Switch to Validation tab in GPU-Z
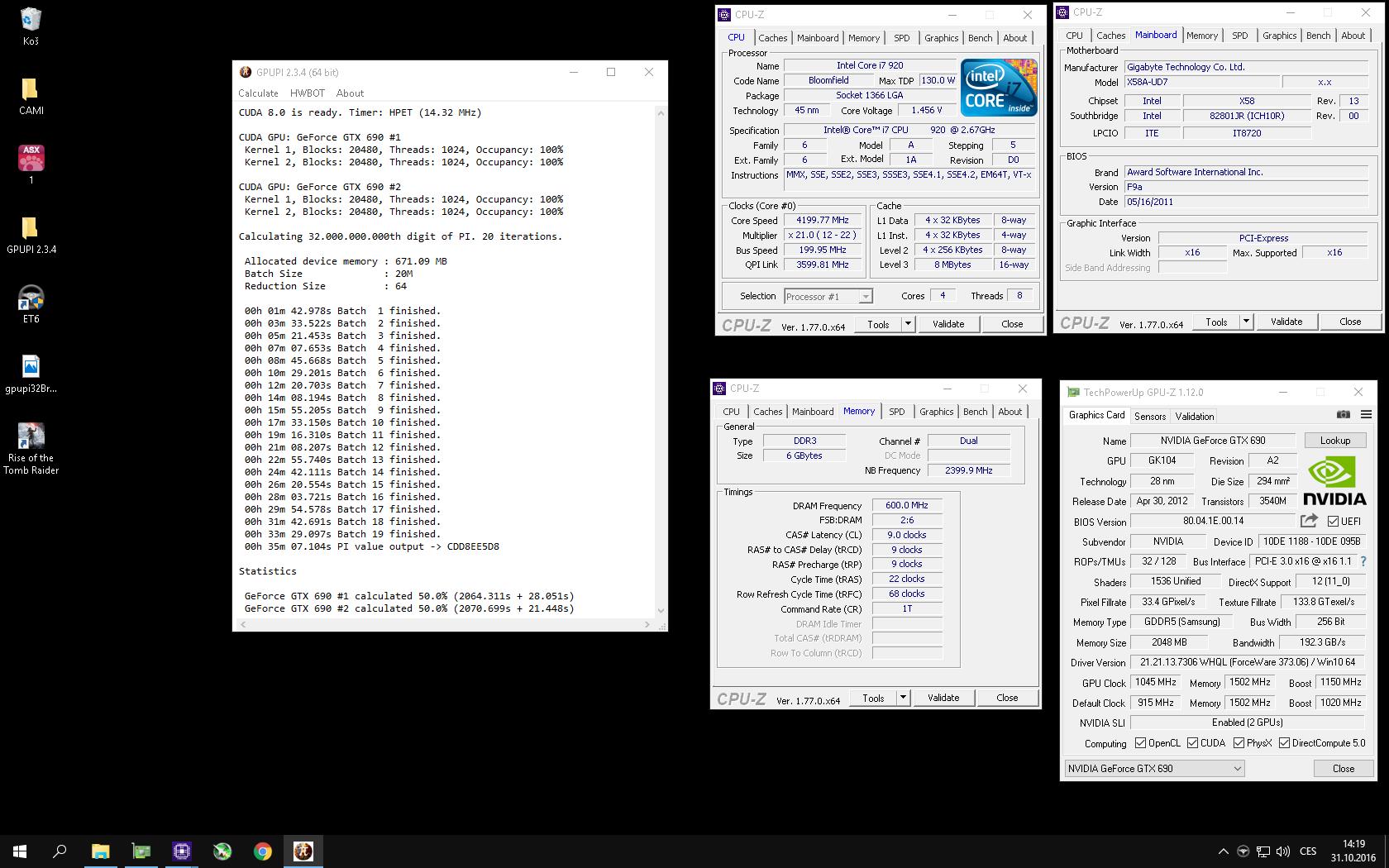Screen dimensions: 1389x868 pyautogui.click(x=1195, y=417)
